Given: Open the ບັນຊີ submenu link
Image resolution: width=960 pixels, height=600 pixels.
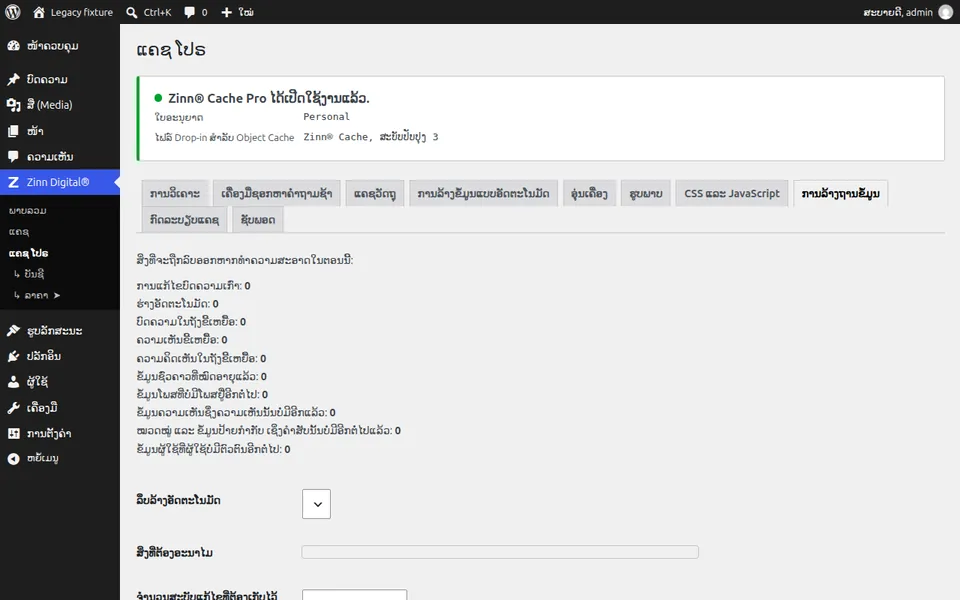Looking at the screenshot, I should coord(34,274).
